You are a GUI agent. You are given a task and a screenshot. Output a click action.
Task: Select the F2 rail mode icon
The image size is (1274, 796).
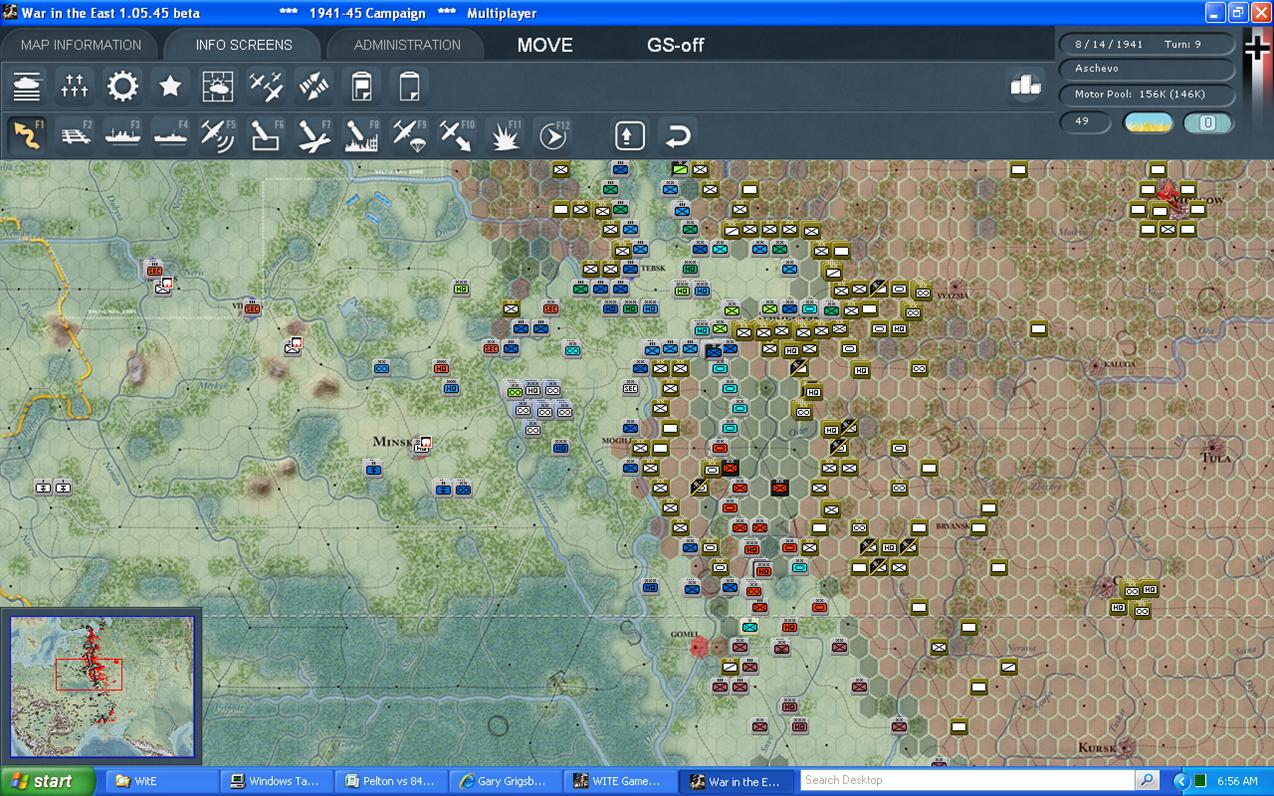tap(75, 135)
